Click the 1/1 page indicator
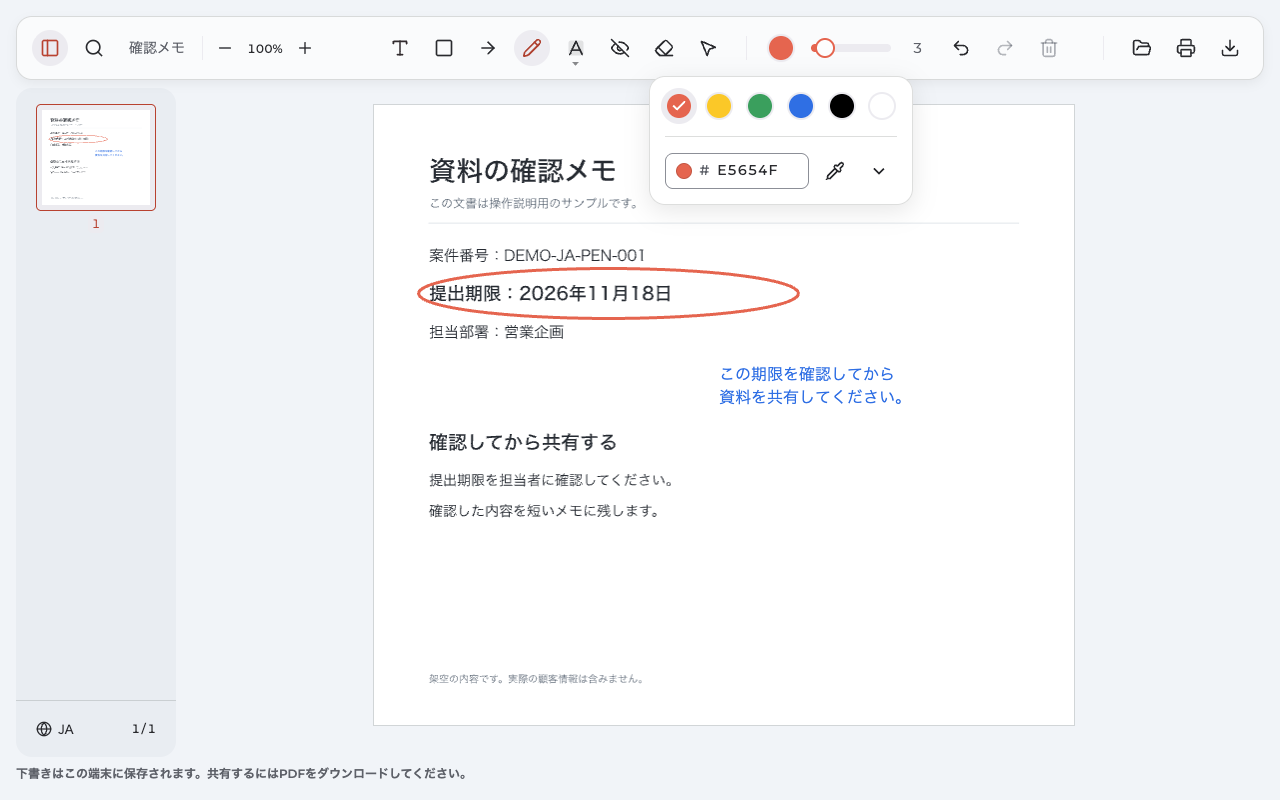 pos(144,729)
